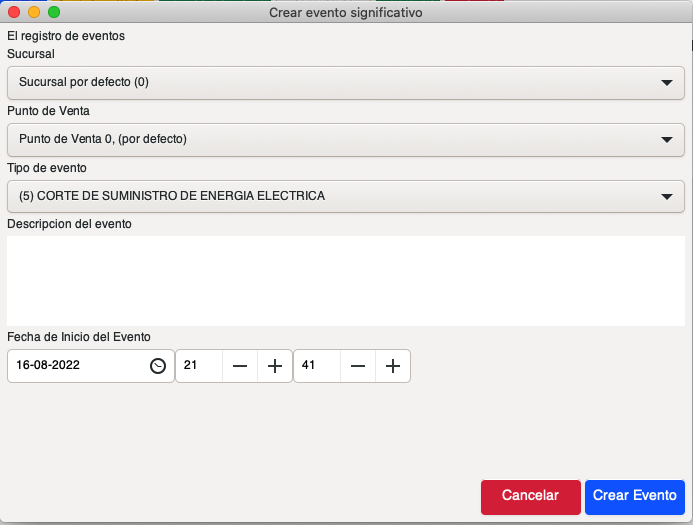Maximize the window with green button
The width and height of the screenshot is (693, 525).
54,13
